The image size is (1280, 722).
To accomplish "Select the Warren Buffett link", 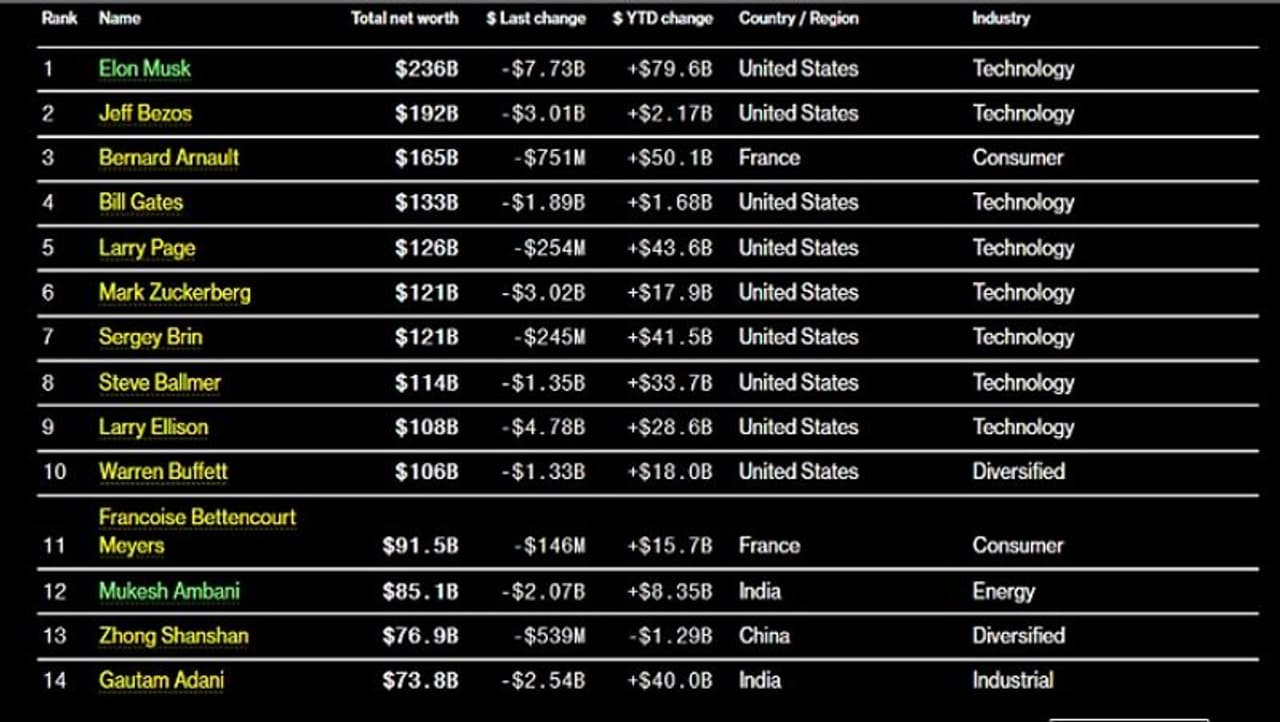I will point(163,471).
